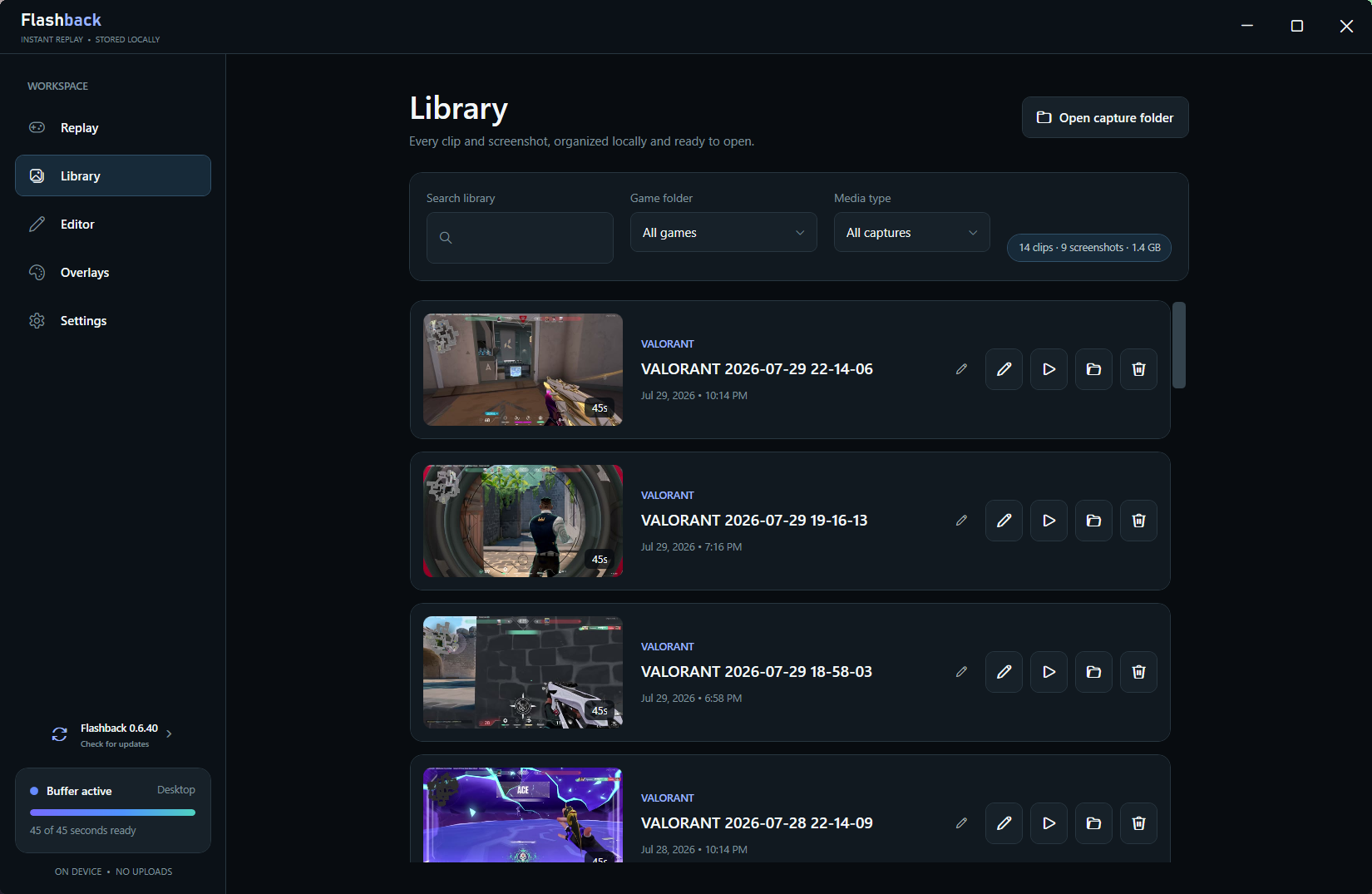Viewport: 1372px width, 894px height.
Task: Click the Overlays palette icon
Action: (x=37, y=273)
